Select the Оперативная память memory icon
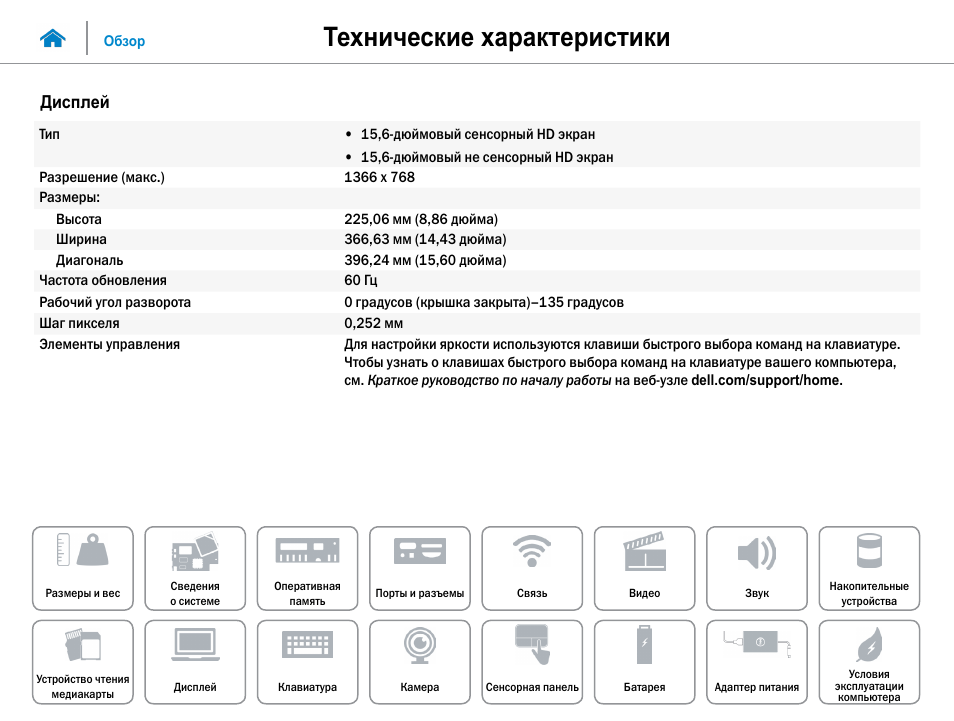The width and height of the screenshot is (954, 721). click(x=307, y=568)
